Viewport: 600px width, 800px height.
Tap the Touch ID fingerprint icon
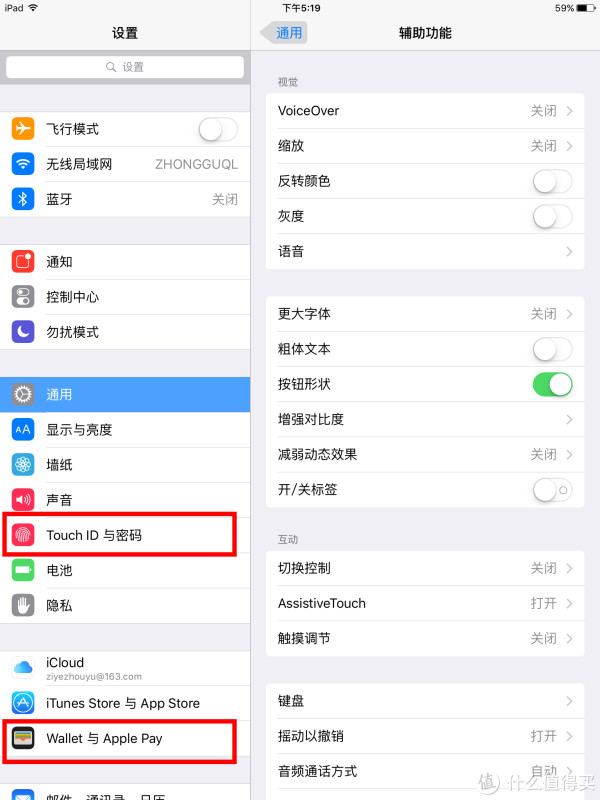click(23, 535)
